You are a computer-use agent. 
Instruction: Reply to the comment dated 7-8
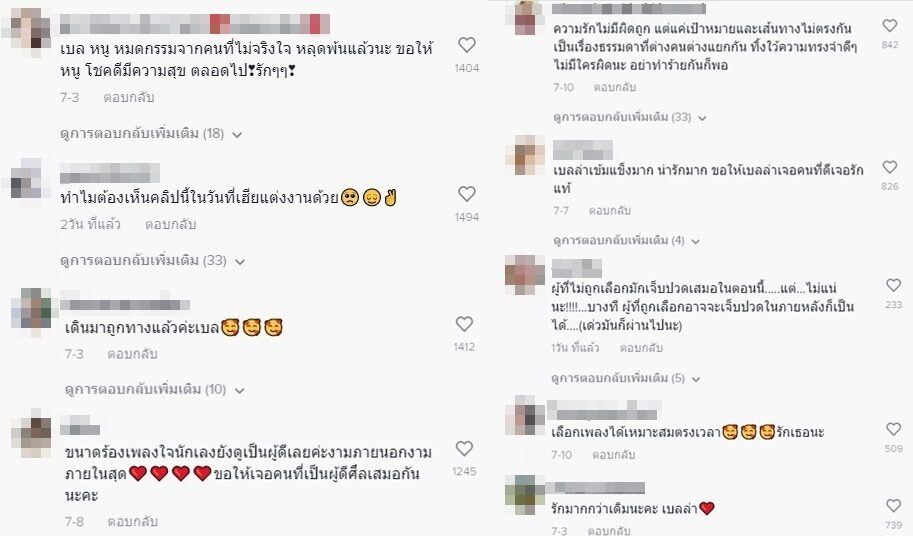(x=132, y=521)
